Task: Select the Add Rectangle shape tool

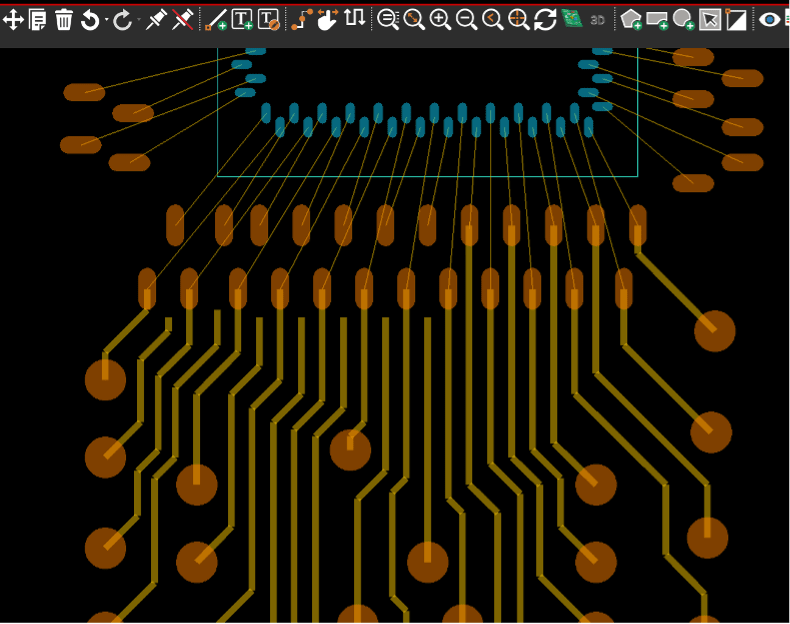Action: [657, 20]
